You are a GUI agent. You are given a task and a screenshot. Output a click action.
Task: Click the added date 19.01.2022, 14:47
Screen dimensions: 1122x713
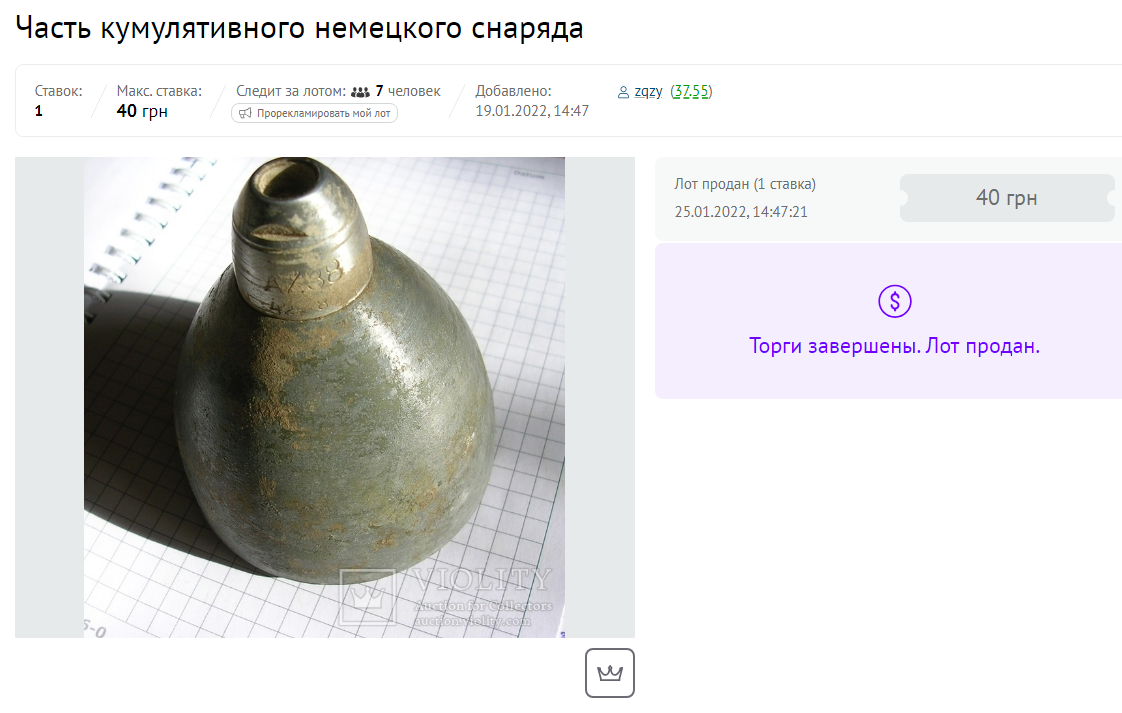click(x=532, y=111)
